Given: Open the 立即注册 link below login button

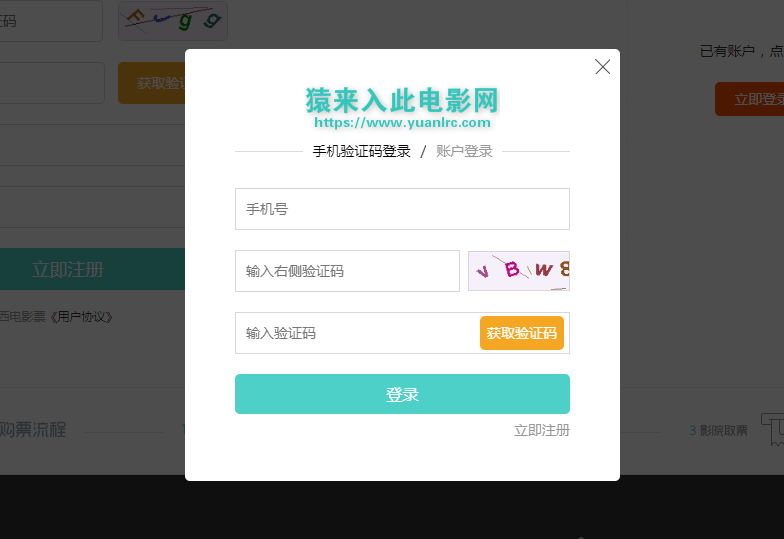Looking at the screenshot, I should (x=542, y=430).
